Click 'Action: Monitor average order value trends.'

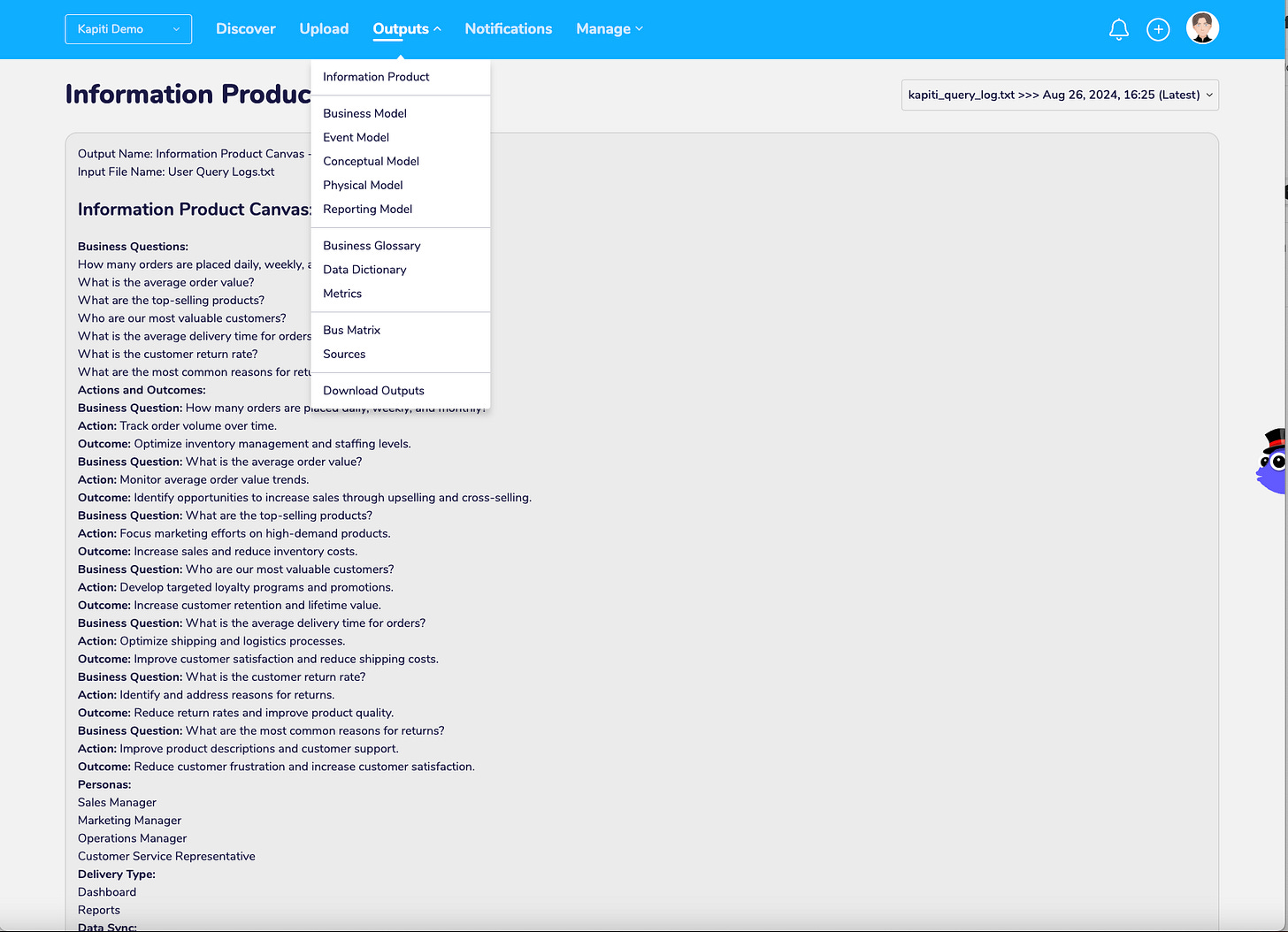pyautogui.click(x=194, y=480)
